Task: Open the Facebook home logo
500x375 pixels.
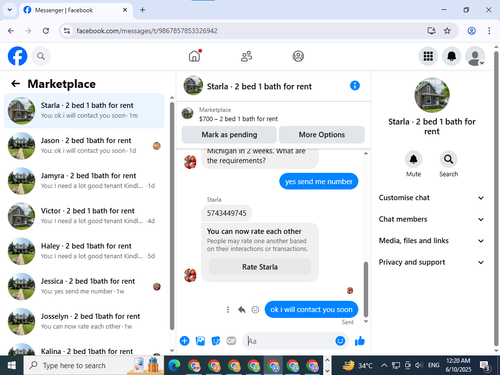Action: coord(17,56)
